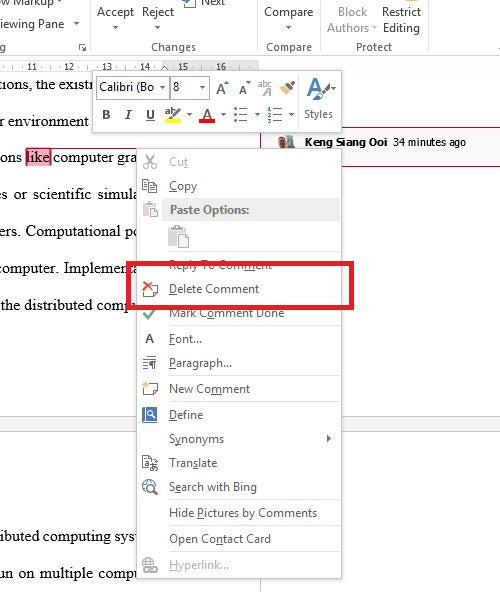Image resolution: width=500 pixels, height=592 pixels.
Task: Open the font name Calibri dropdown
Action: pyautogui.click(x=162, y=87)
